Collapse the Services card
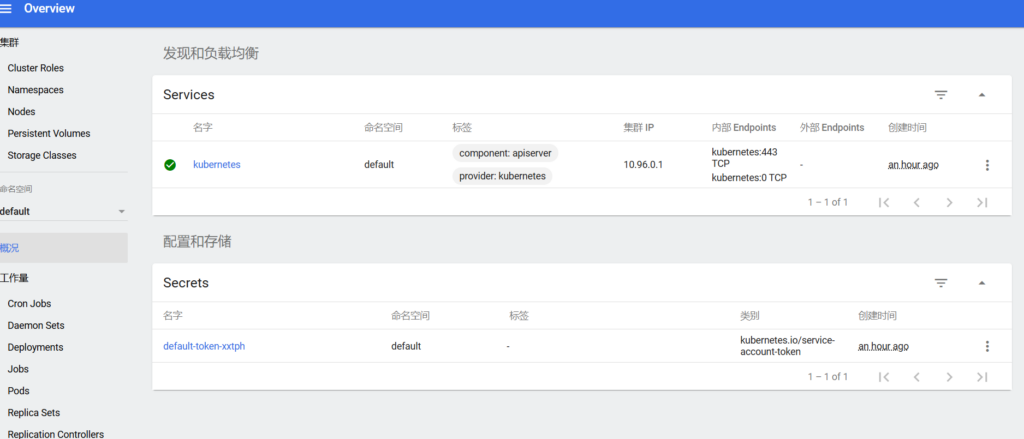Image resolution: width=1024 pixels, height=439 pixels. 981,95
